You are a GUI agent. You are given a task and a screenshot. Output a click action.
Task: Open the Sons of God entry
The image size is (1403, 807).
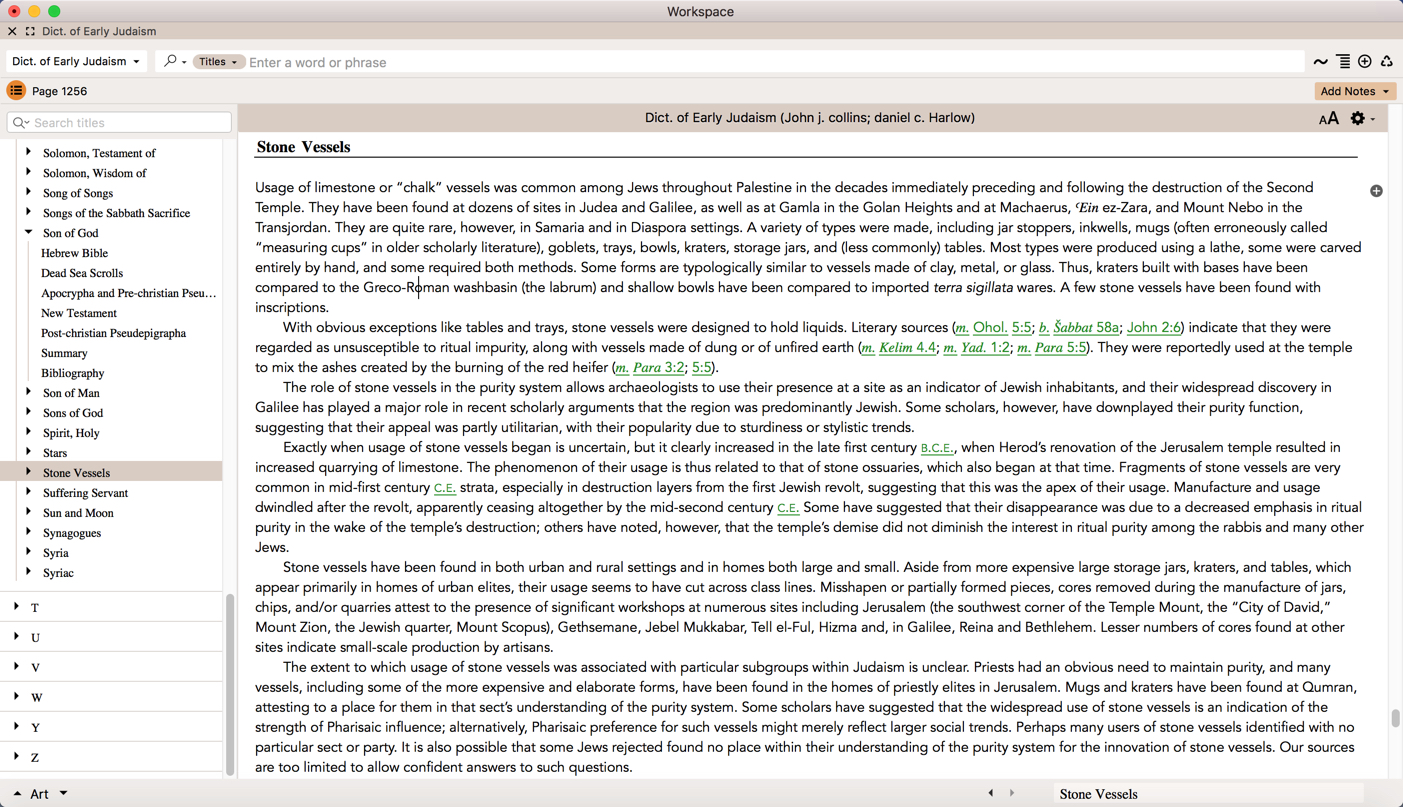pyautogui.click(x=73, y=413)
